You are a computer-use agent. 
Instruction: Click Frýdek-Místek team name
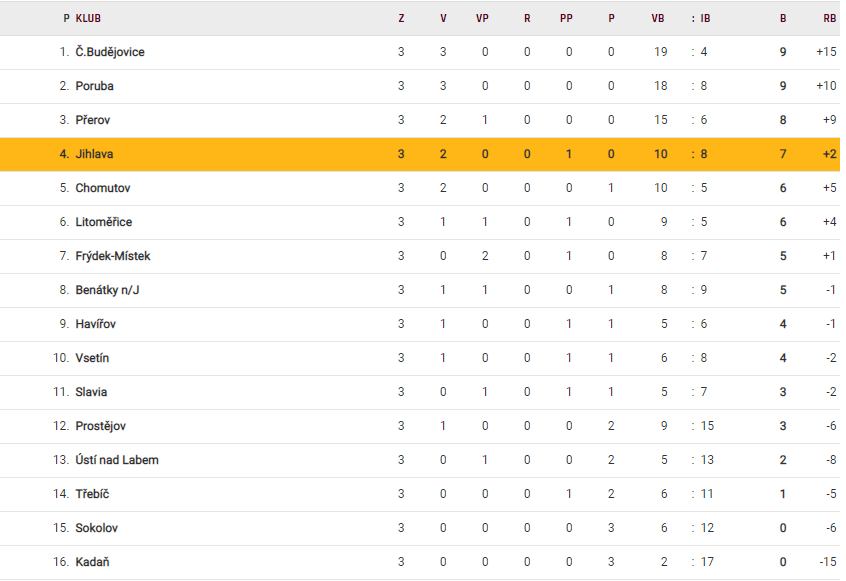pos(113,256)
